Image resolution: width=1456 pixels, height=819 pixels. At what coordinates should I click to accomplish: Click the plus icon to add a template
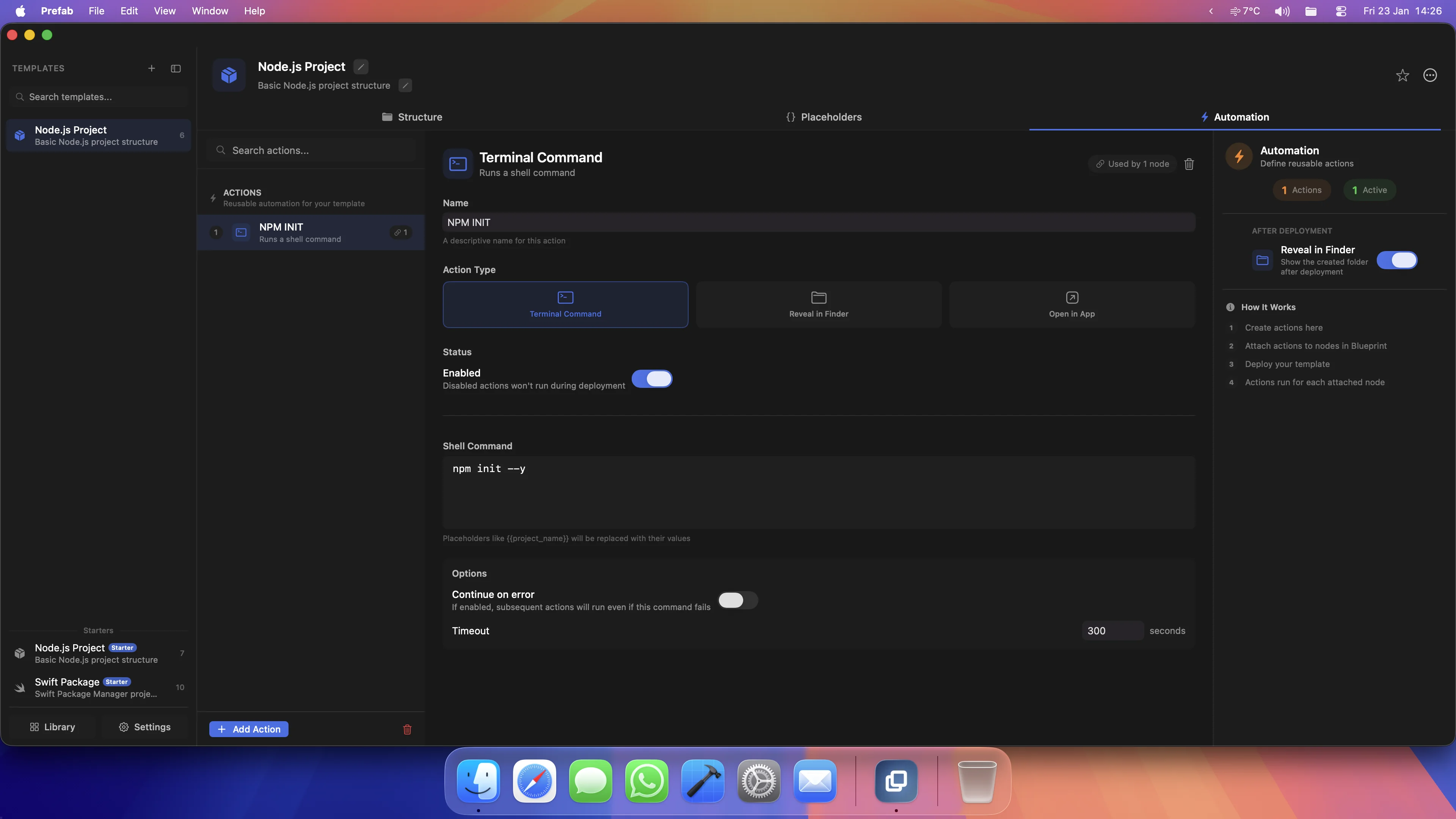pyautogui.click(x=152, y=68)
